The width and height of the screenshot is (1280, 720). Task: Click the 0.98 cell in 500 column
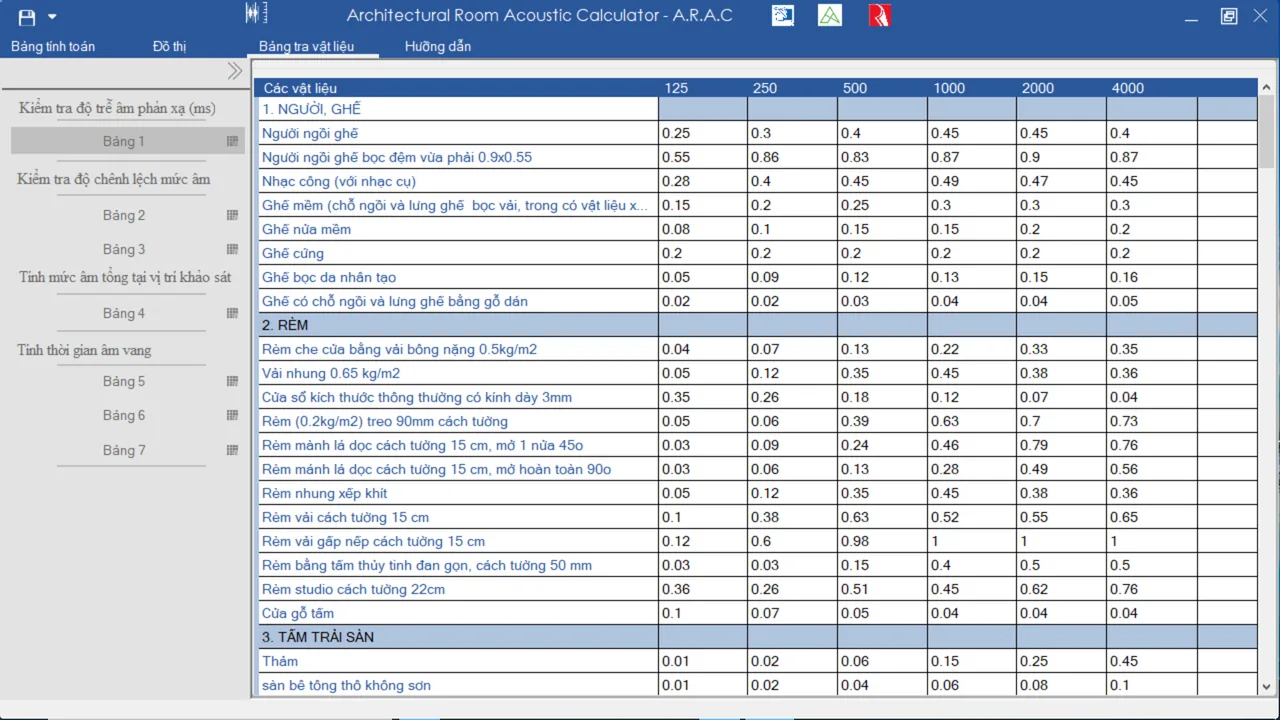(x=882, y=541)
